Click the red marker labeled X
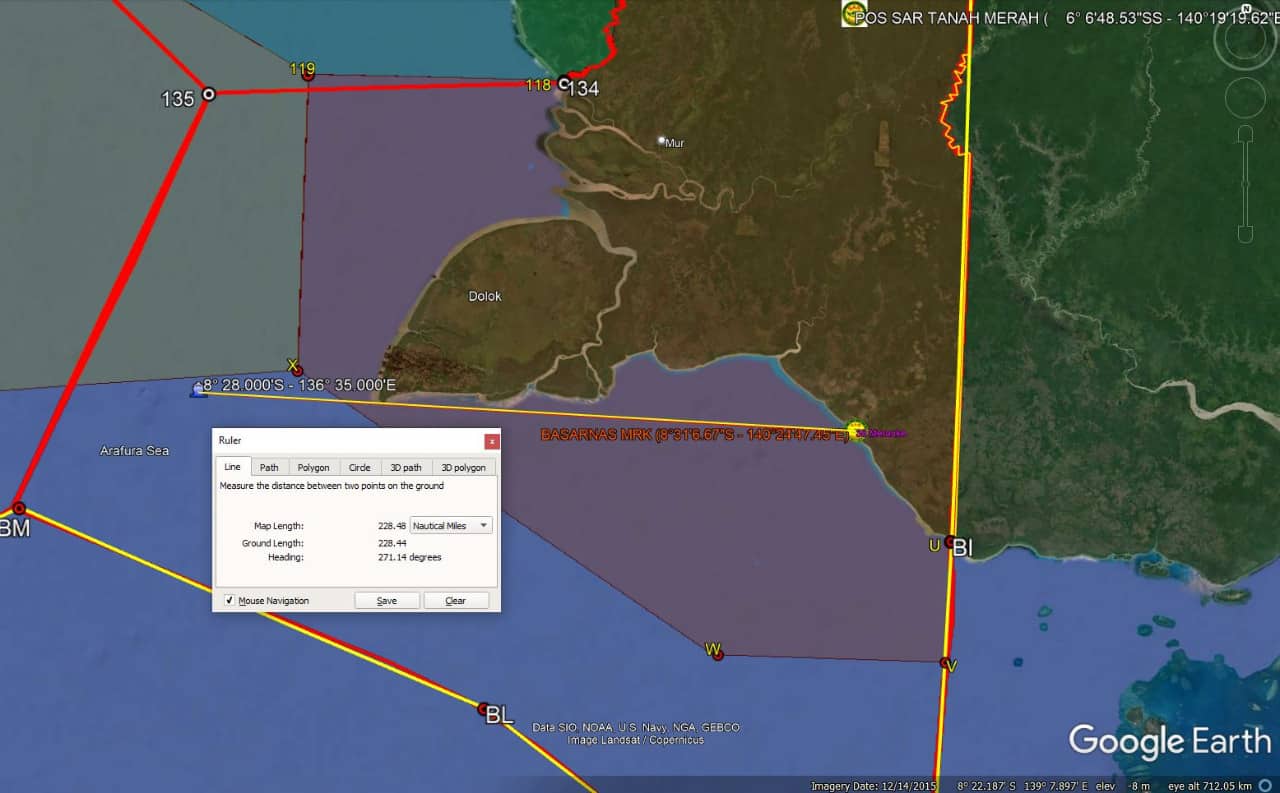This screenshot has height=793, width=1280. pyautogui.click(x=296, y=370)
